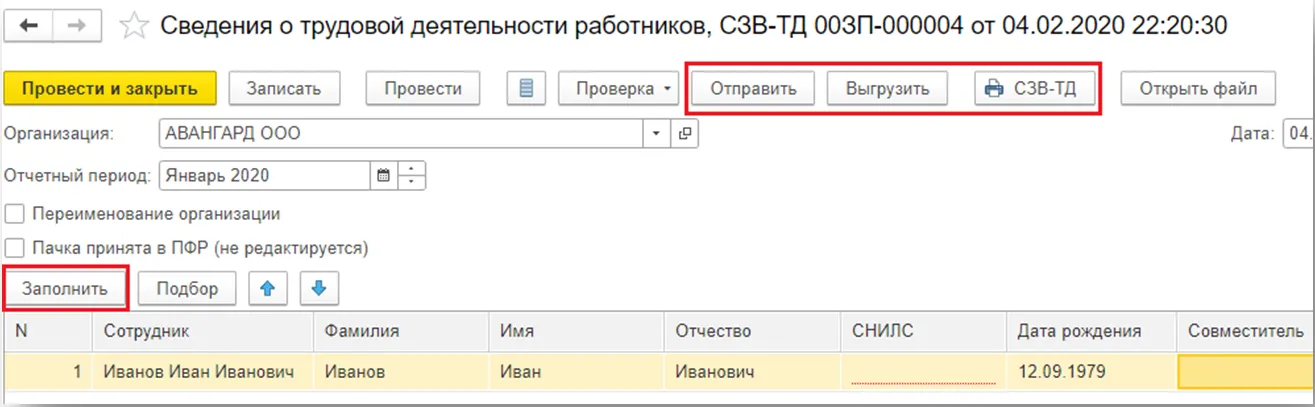Click the empty СНИЛС cell for Иванов
Viewport: 1315px width, 407px height.
point(923,371)
